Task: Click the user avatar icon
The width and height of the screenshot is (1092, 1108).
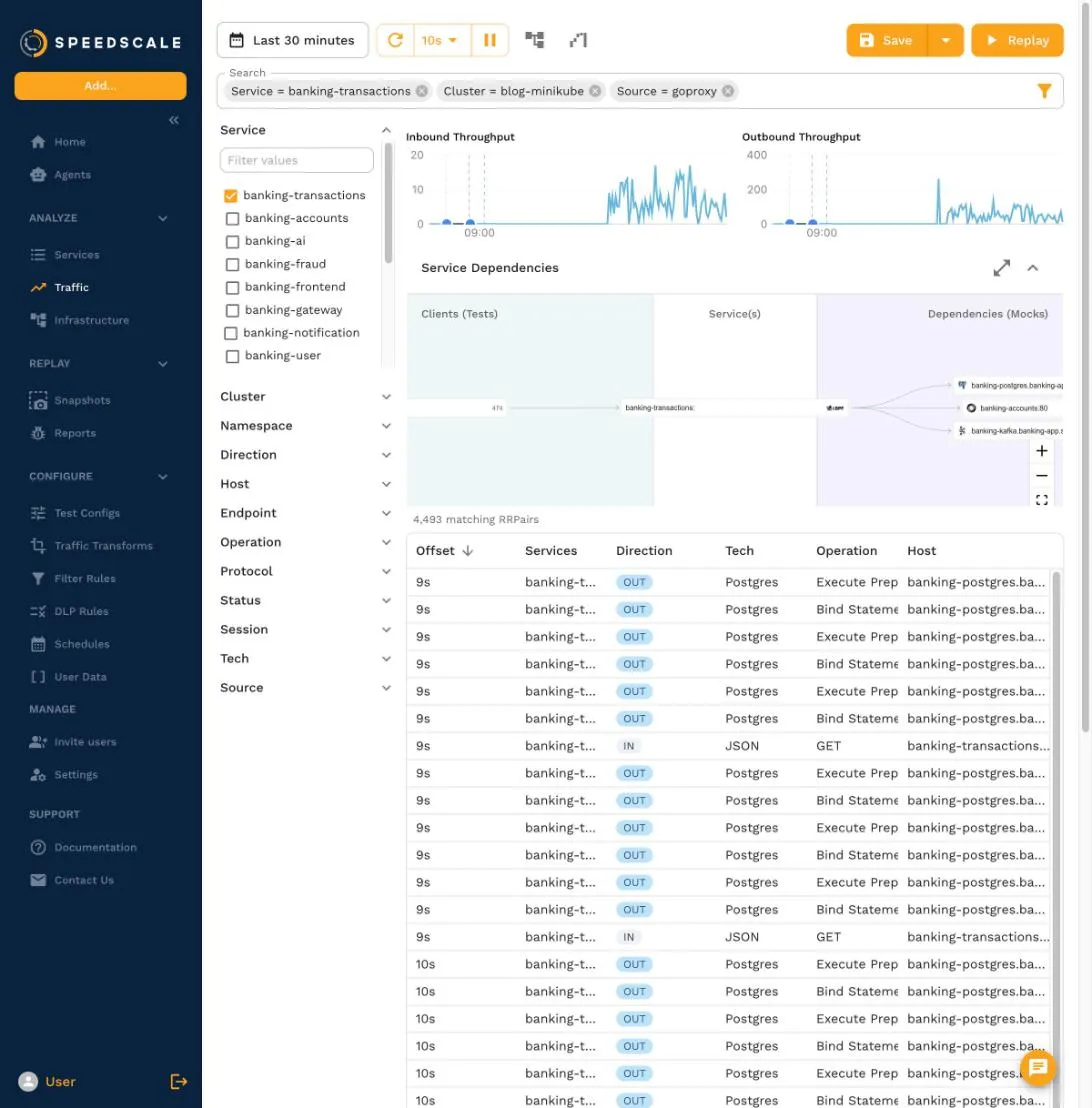Action: (28, 1081)
